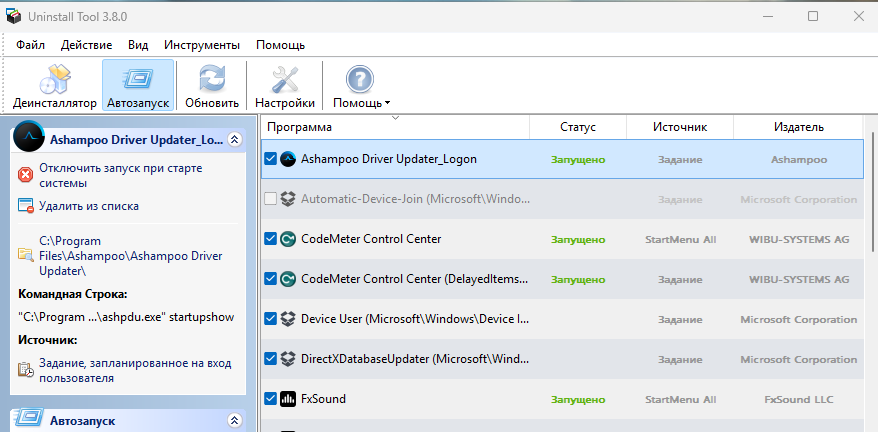Click the red disable-startup icon in sidebar
Image resolution: width=878 pixels, height=432 pixels.
click(x=26, y=175)
